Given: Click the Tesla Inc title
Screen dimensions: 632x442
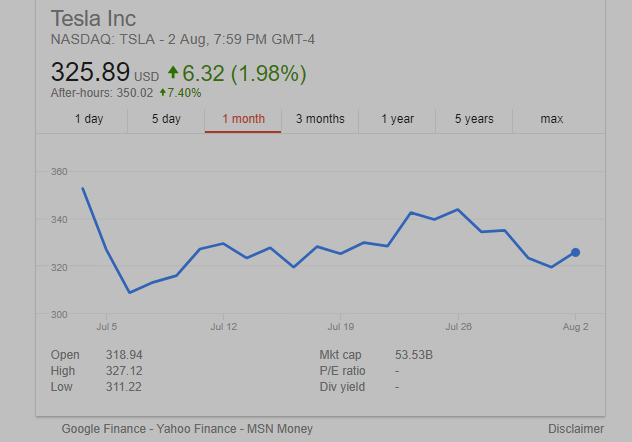Looking at the screenshot, I should point(93,19).
